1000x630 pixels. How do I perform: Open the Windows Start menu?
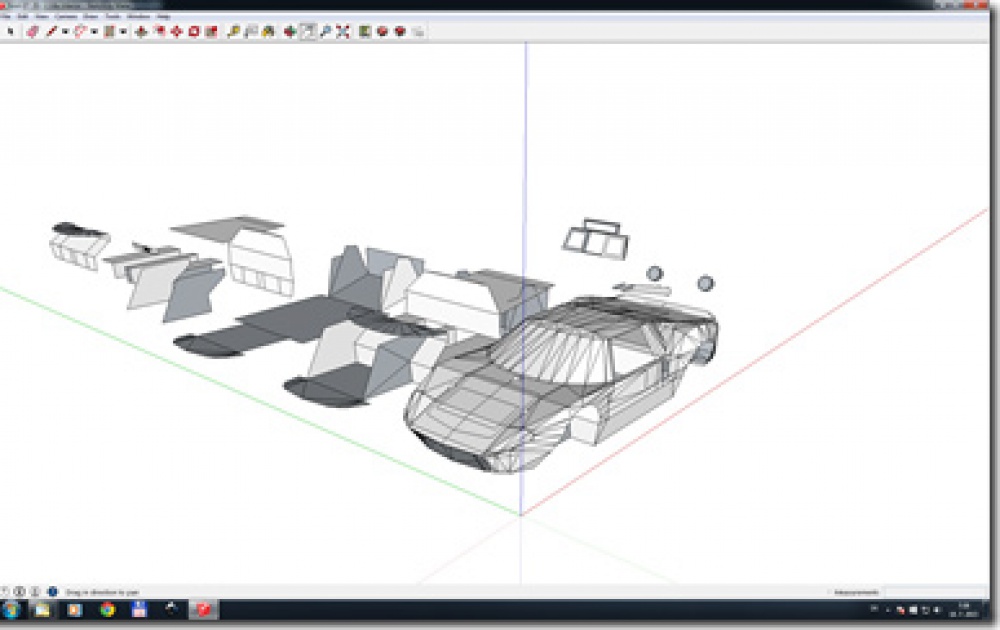(11, 610)
